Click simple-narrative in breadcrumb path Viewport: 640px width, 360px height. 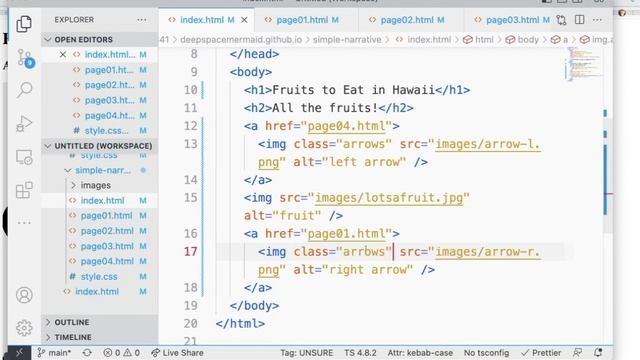[x=347, y=40]
